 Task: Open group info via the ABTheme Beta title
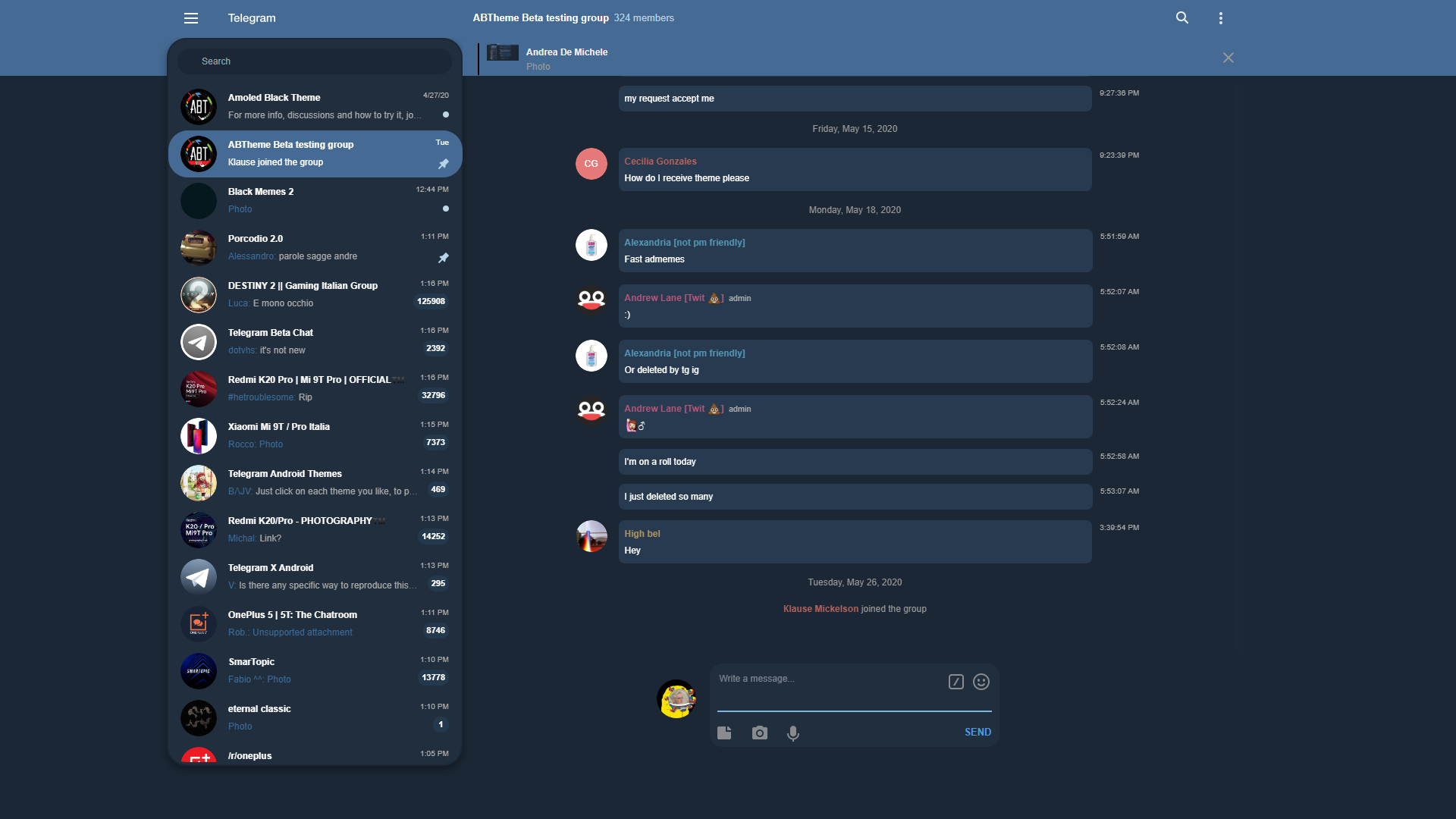(540, 17)
